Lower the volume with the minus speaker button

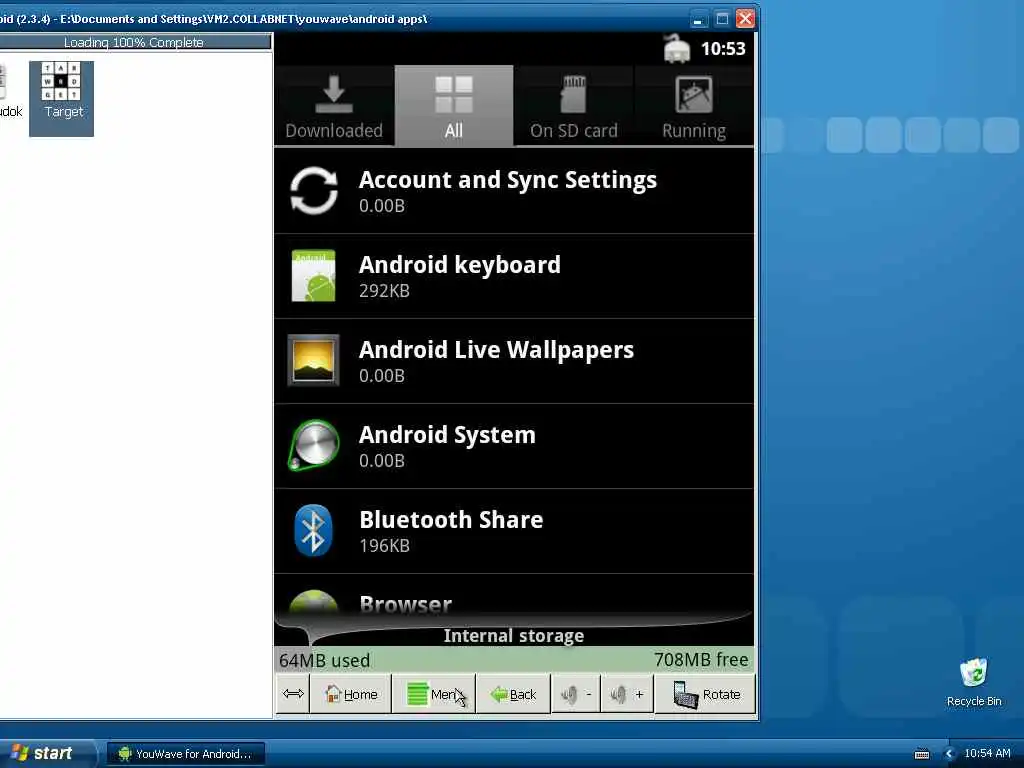pyautogui.click(x=576, y=694)
